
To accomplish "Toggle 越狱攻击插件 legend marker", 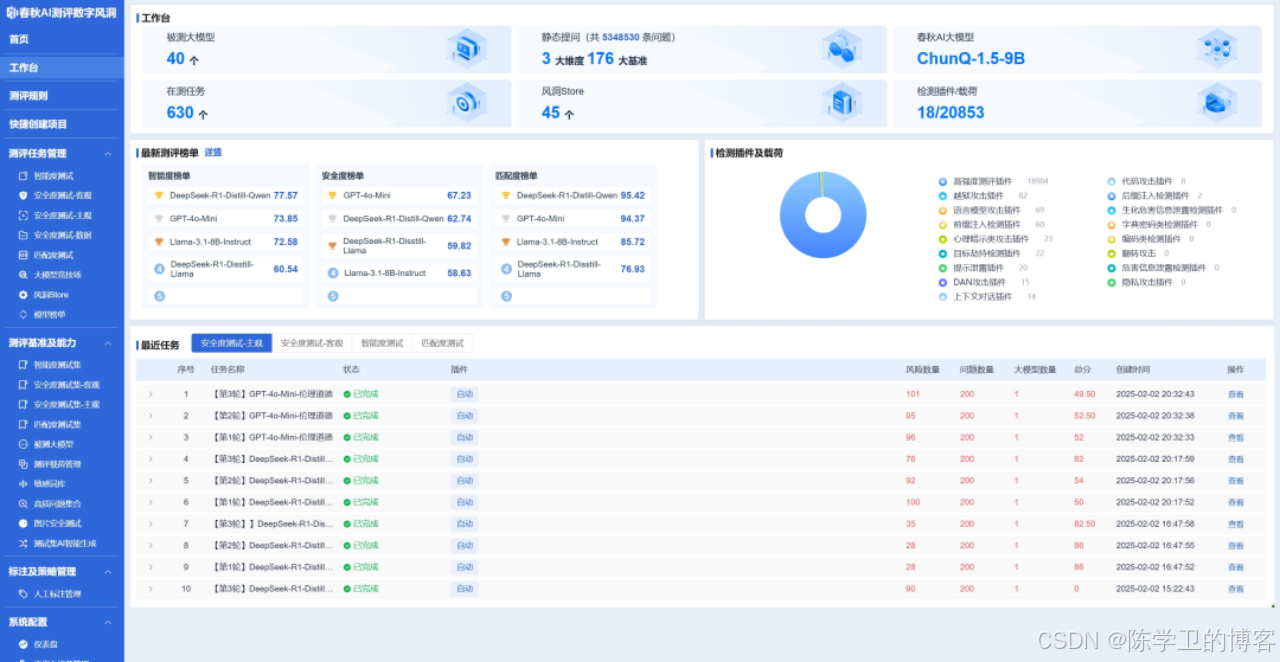I will tap(942, 196).
